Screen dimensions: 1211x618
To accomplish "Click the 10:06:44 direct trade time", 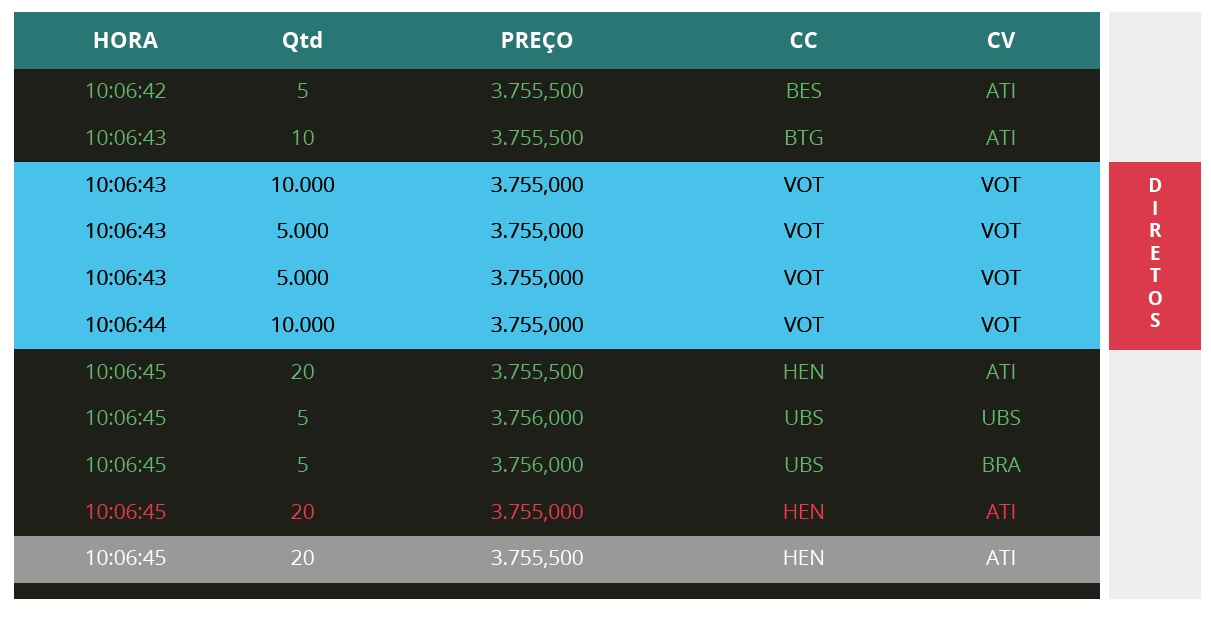I will point(125,325).
